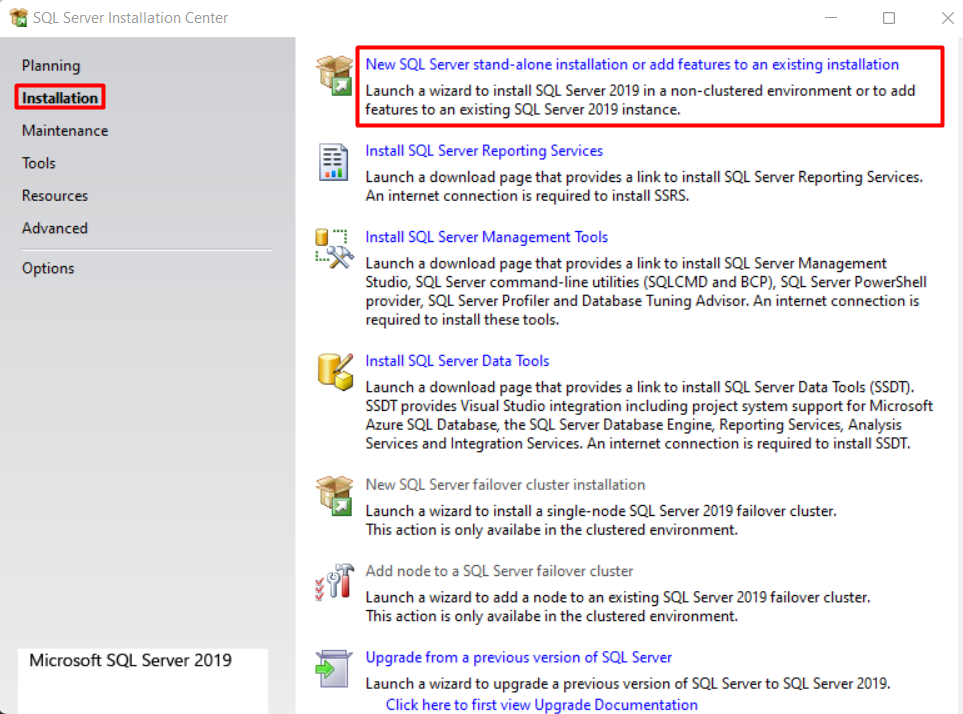Open the Tools section
Screen dimensions: 963x714
point(39,163)
